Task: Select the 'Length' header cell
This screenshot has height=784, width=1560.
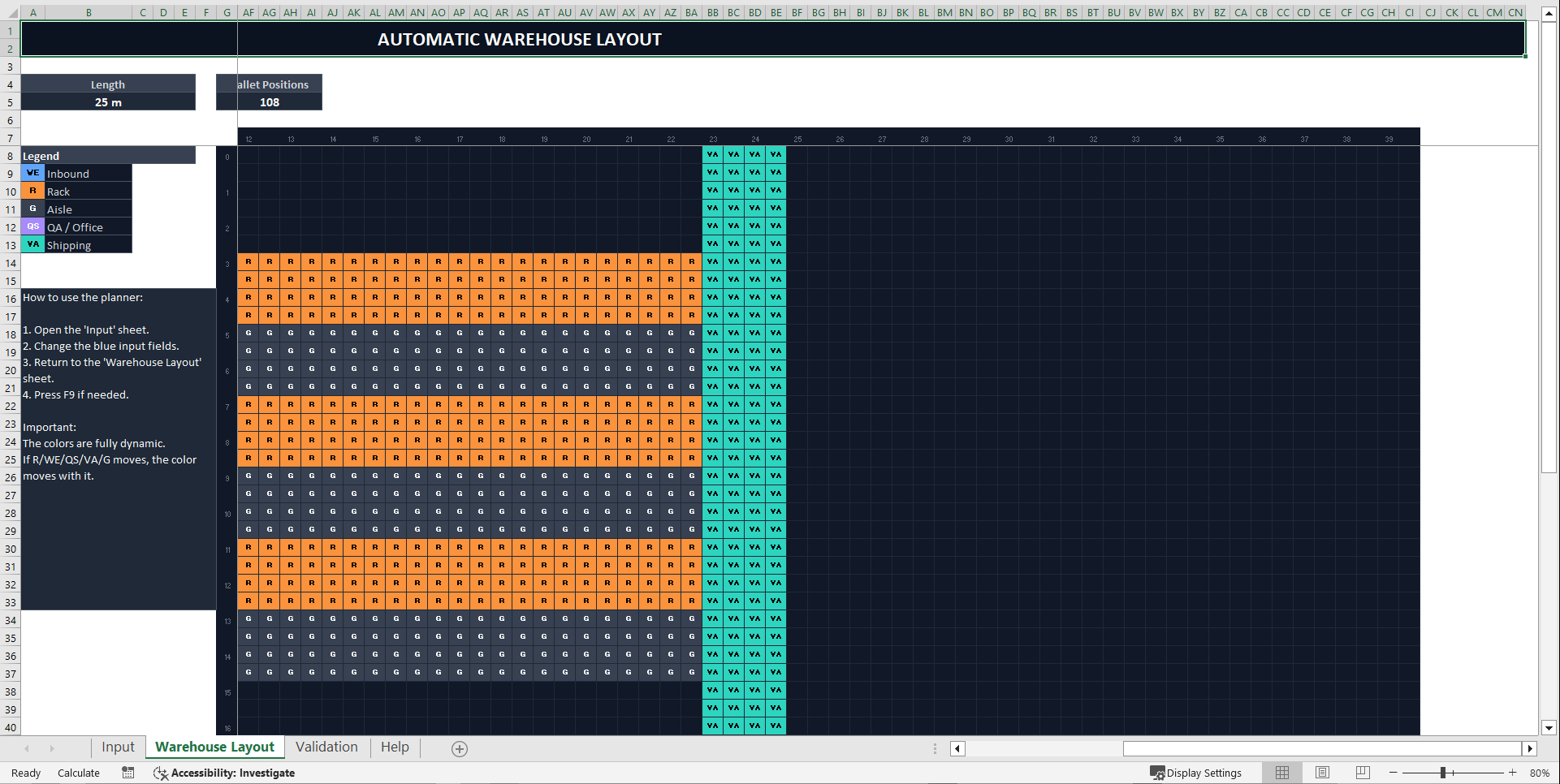Action: click(x=108, y=84)
